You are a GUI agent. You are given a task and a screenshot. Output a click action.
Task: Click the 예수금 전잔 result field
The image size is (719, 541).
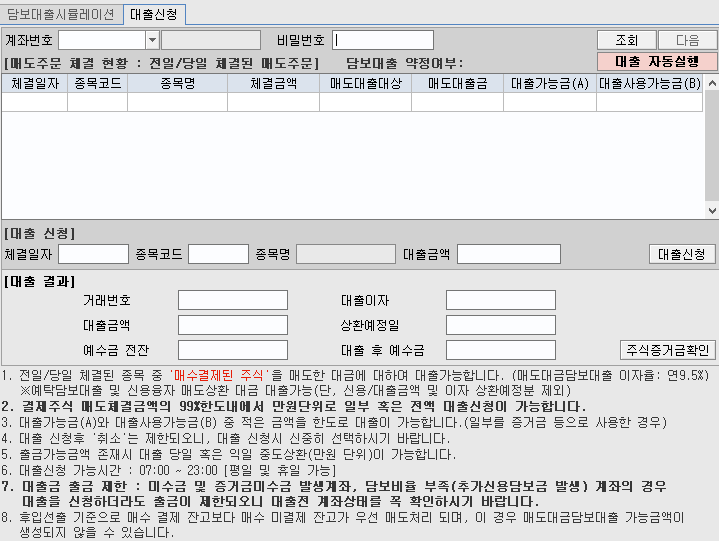coord(233,350)
